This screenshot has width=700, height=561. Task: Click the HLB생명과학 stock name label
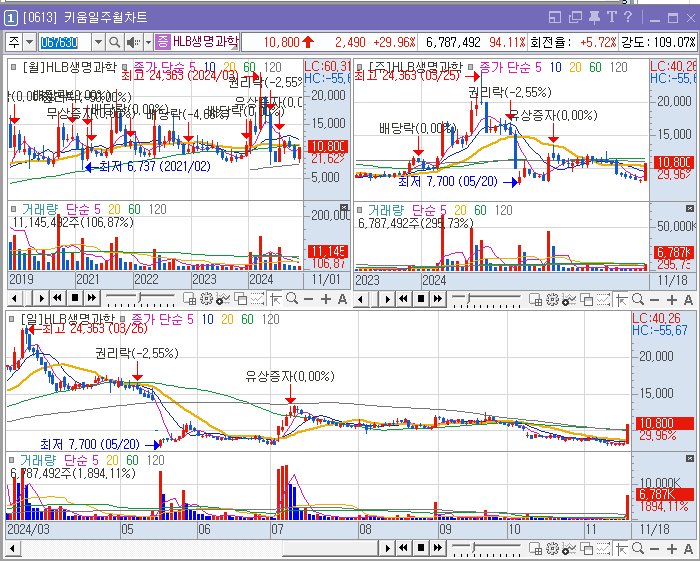pos(205,42)
